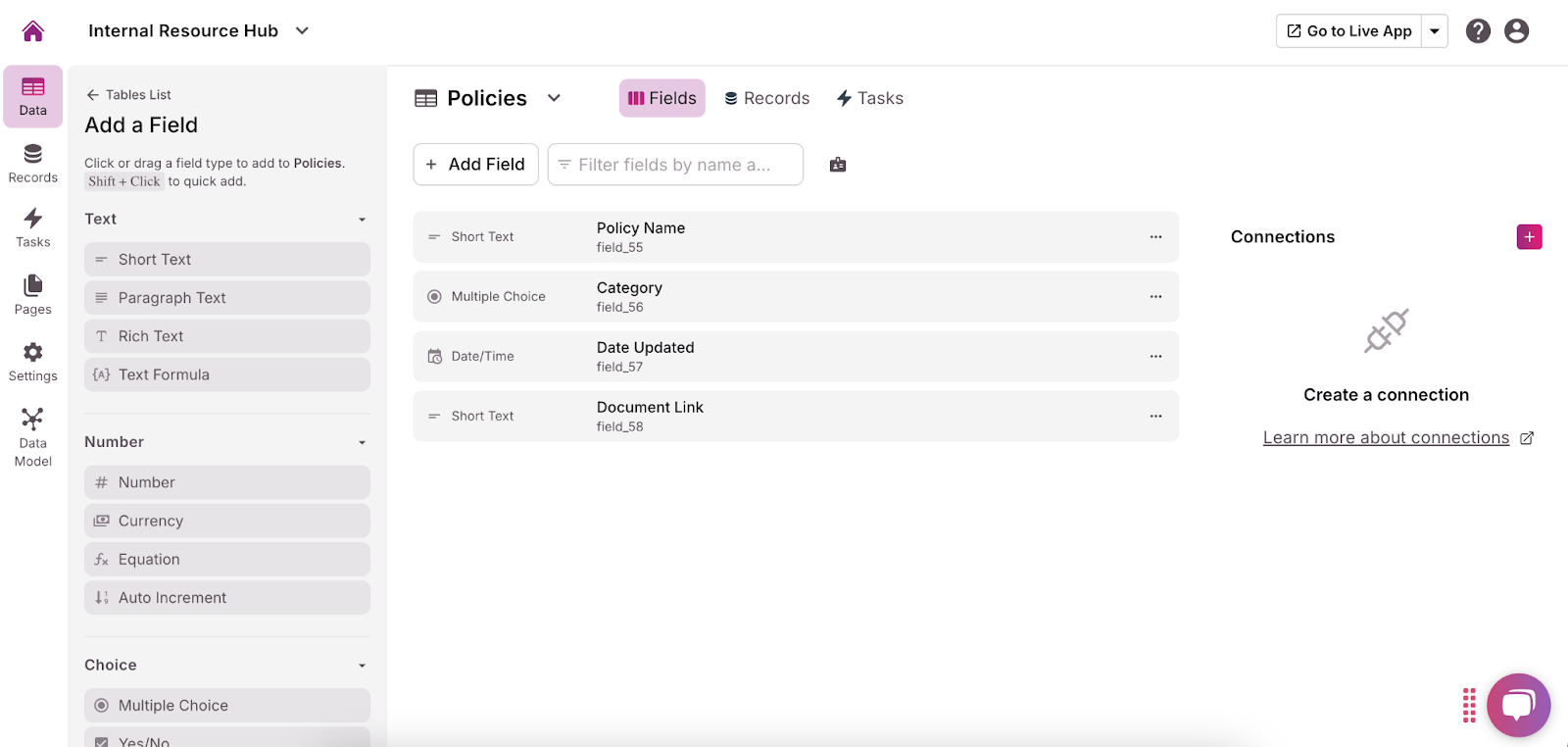
Task: Open the user account profile icon
Action: click(1516, 31)
